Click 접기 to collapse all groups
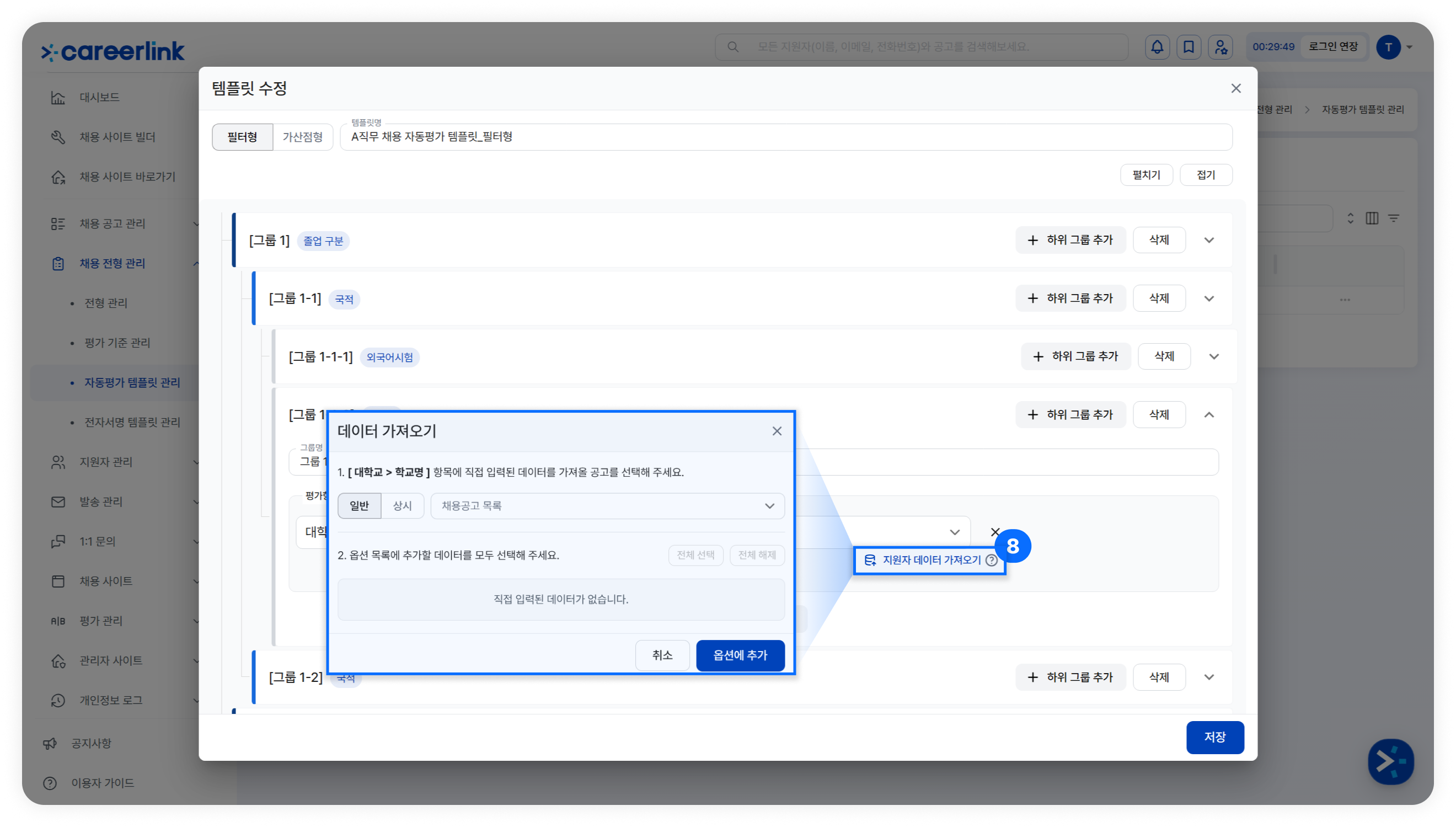Screen dimensions: 1456x827 click(x=1206, y=175)
